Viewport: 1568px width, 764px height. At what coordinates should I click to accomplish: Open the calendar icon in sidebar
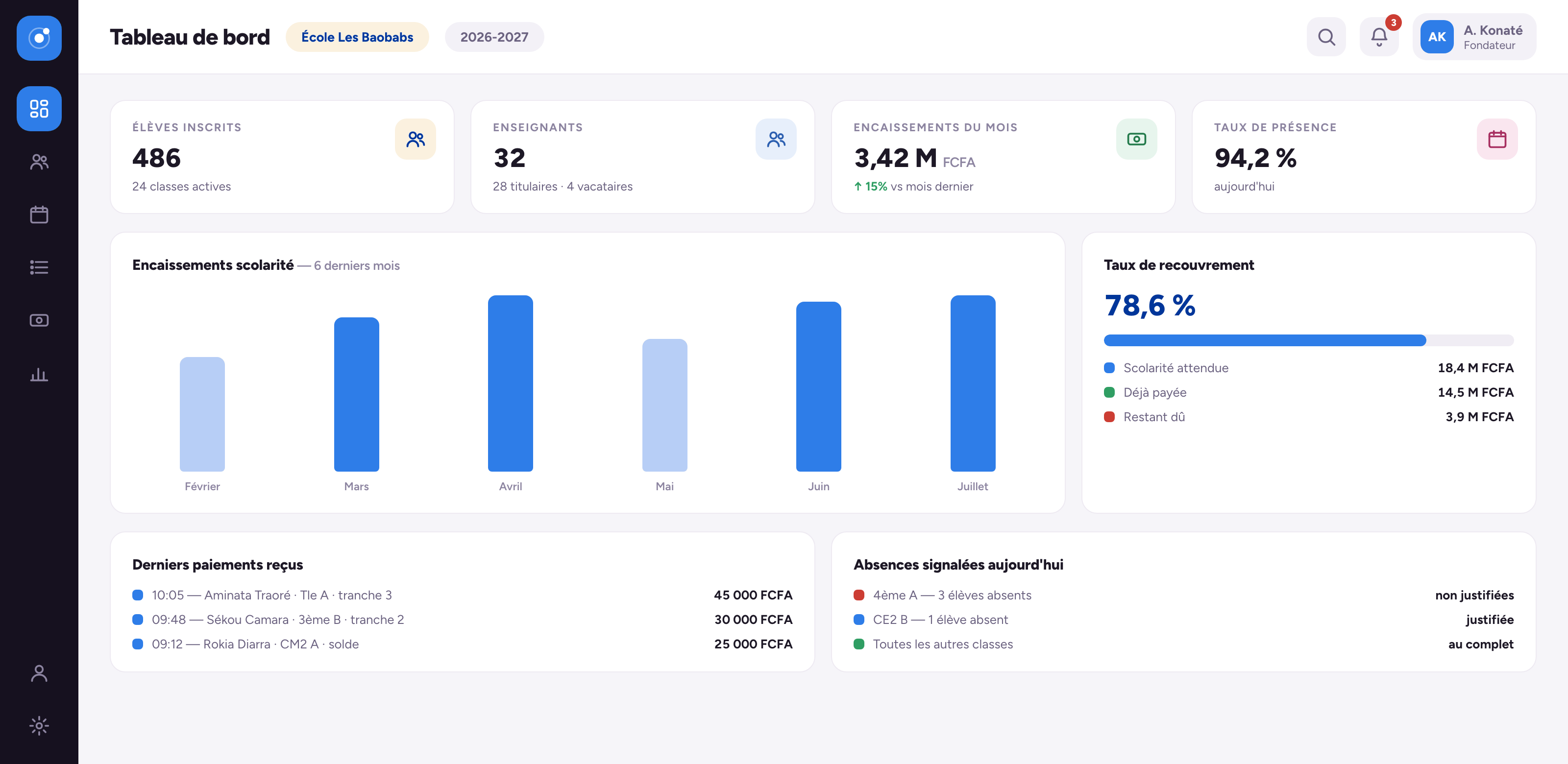[x=39, y=215]
